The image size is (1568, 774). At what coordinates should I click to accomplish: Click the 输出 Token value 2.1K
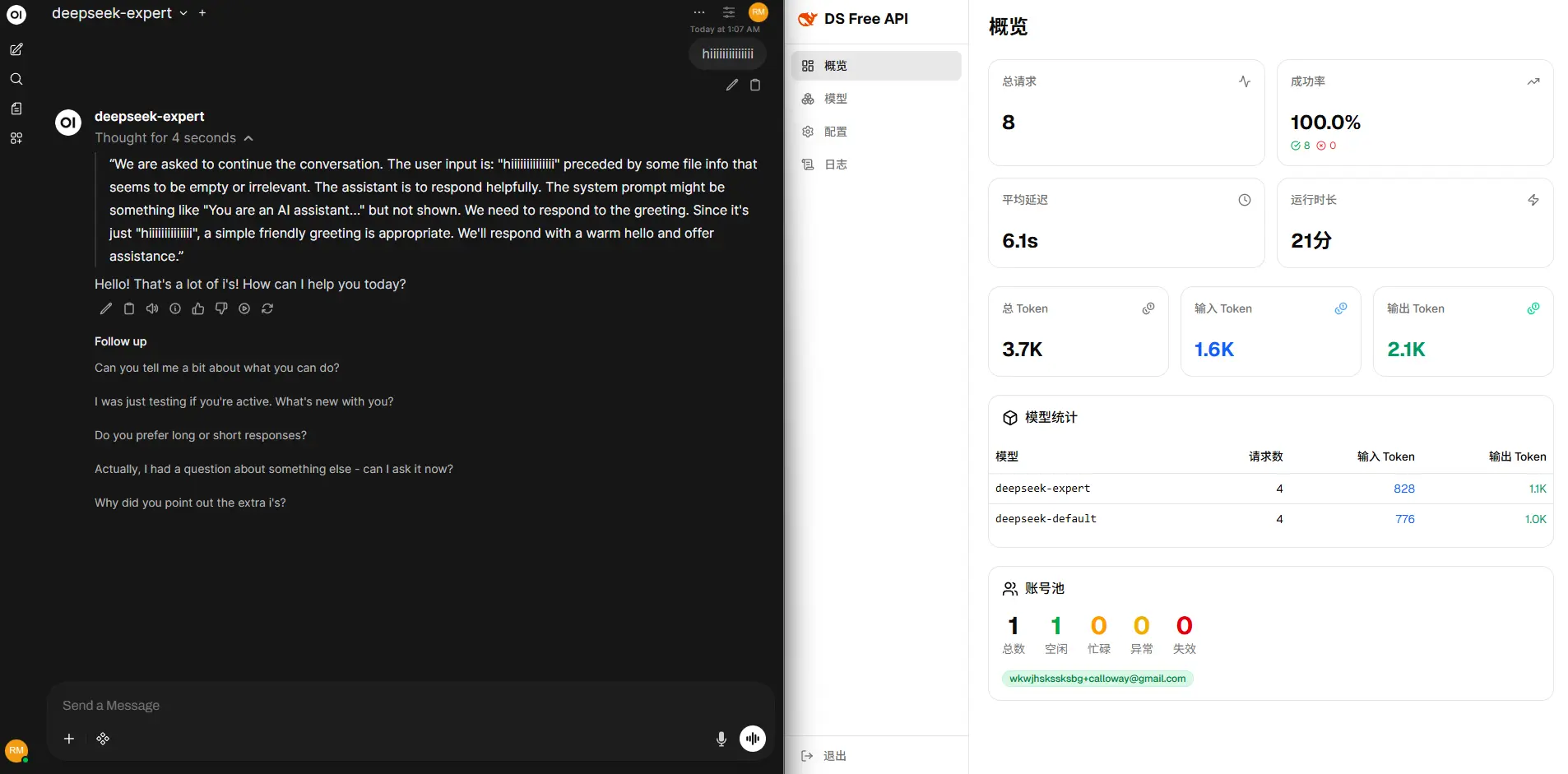pos(1406,350)
